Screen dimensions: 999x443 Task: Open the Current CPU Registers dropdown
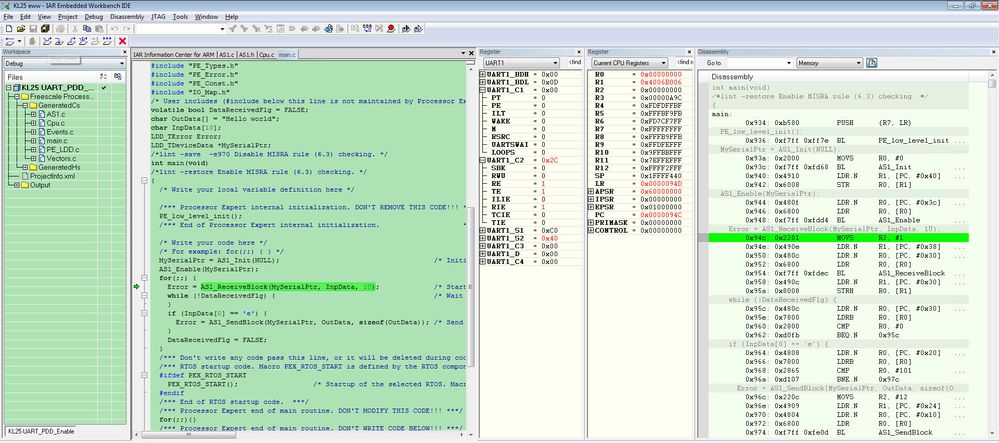pyautogui.click(x=629, y=62)
